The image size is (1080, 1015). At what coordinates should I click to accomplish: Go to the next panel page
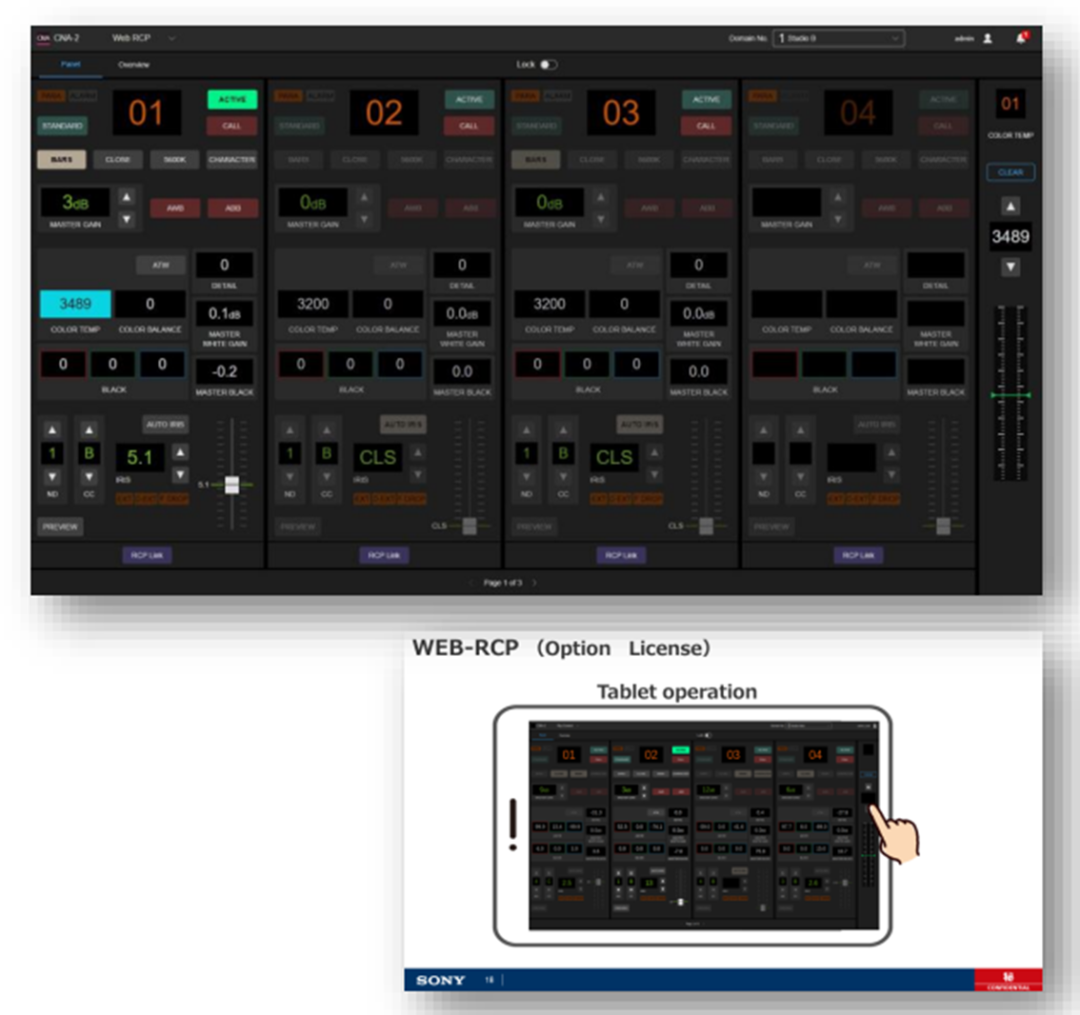pyautogui.click(x=534, y=583)
